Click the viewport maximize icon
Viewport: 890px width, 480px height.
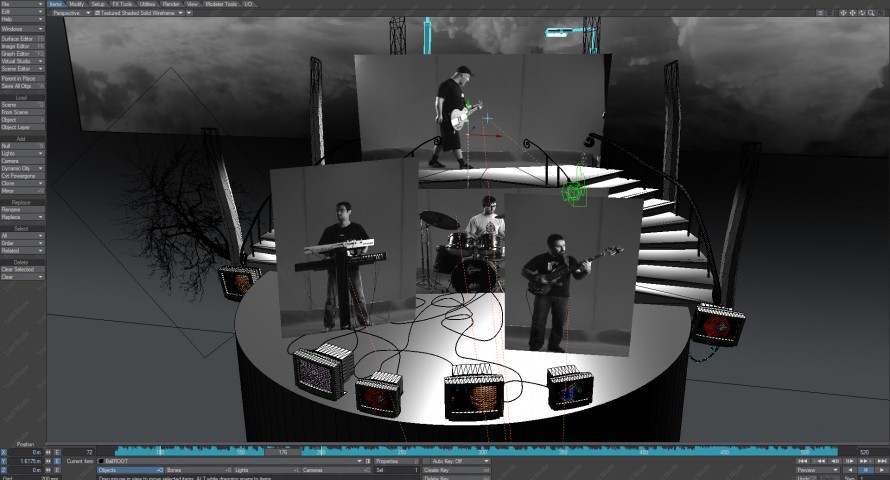878,13
